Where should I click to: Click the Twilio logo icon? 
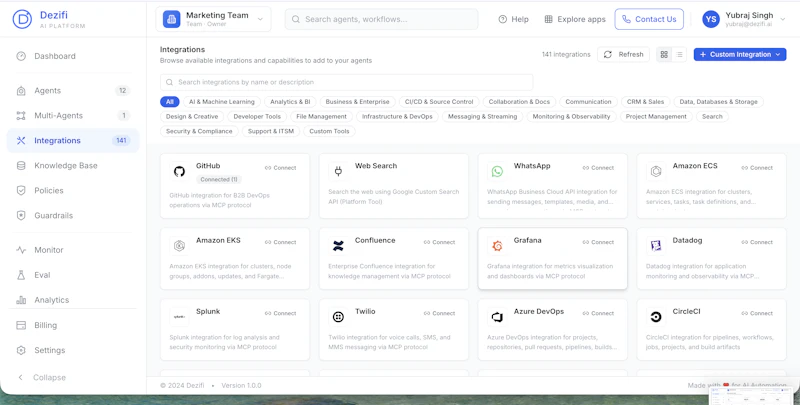tap(338, 317)
